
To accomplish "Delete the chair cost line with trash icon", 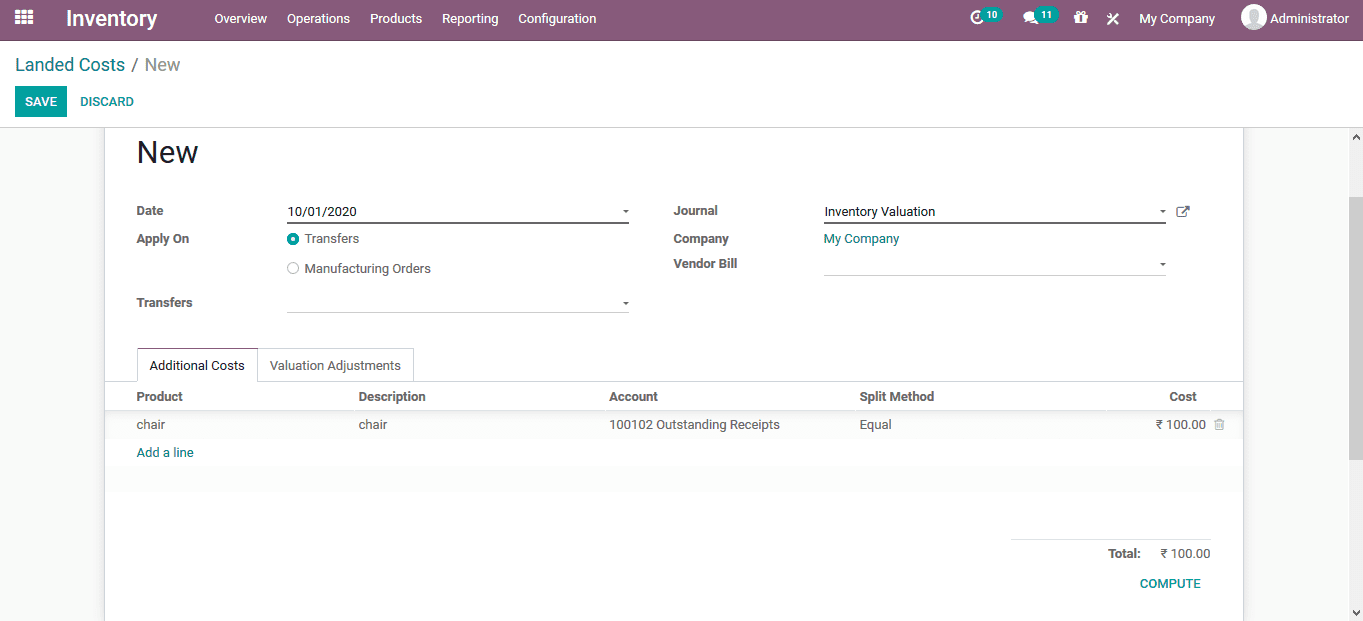I will coord(1219,424).
